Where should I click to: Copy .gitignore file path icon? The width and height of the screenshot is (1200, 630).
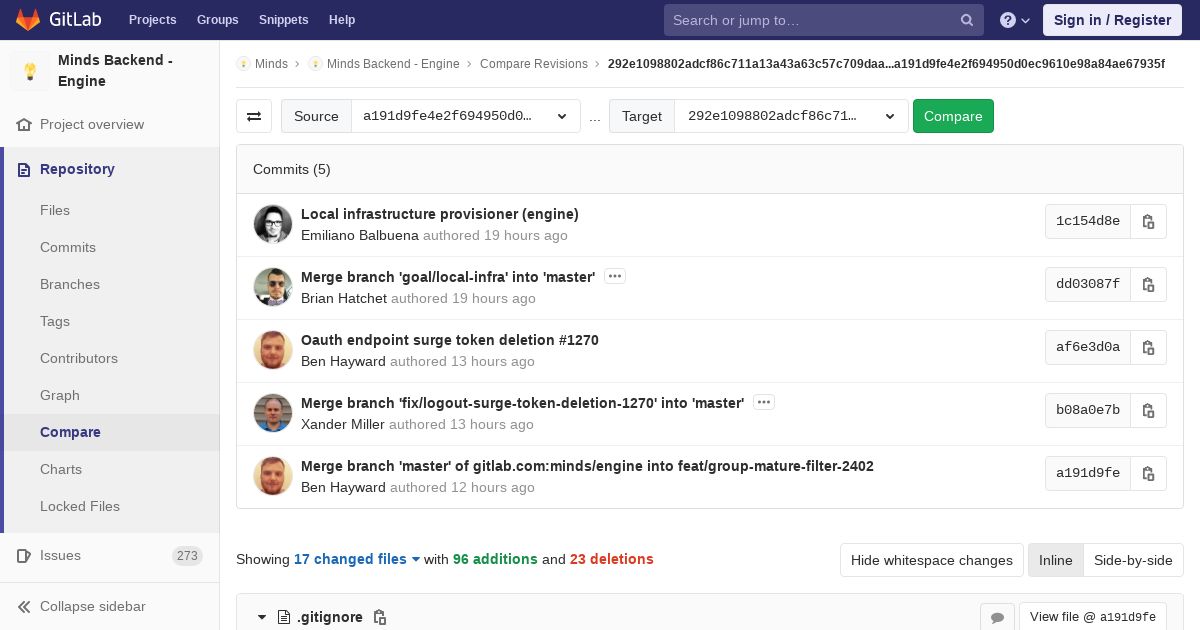(x=380, y=618)
